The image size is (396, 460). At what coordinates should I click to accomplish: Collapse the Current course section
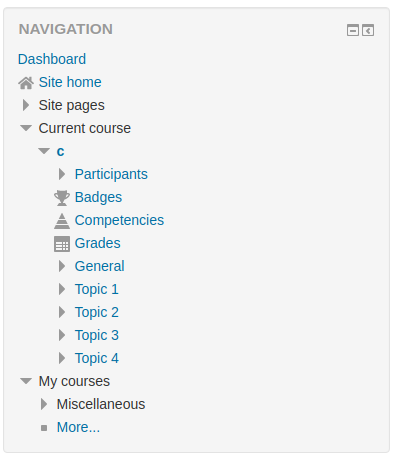pyautogui.click(x=26, y=128)
